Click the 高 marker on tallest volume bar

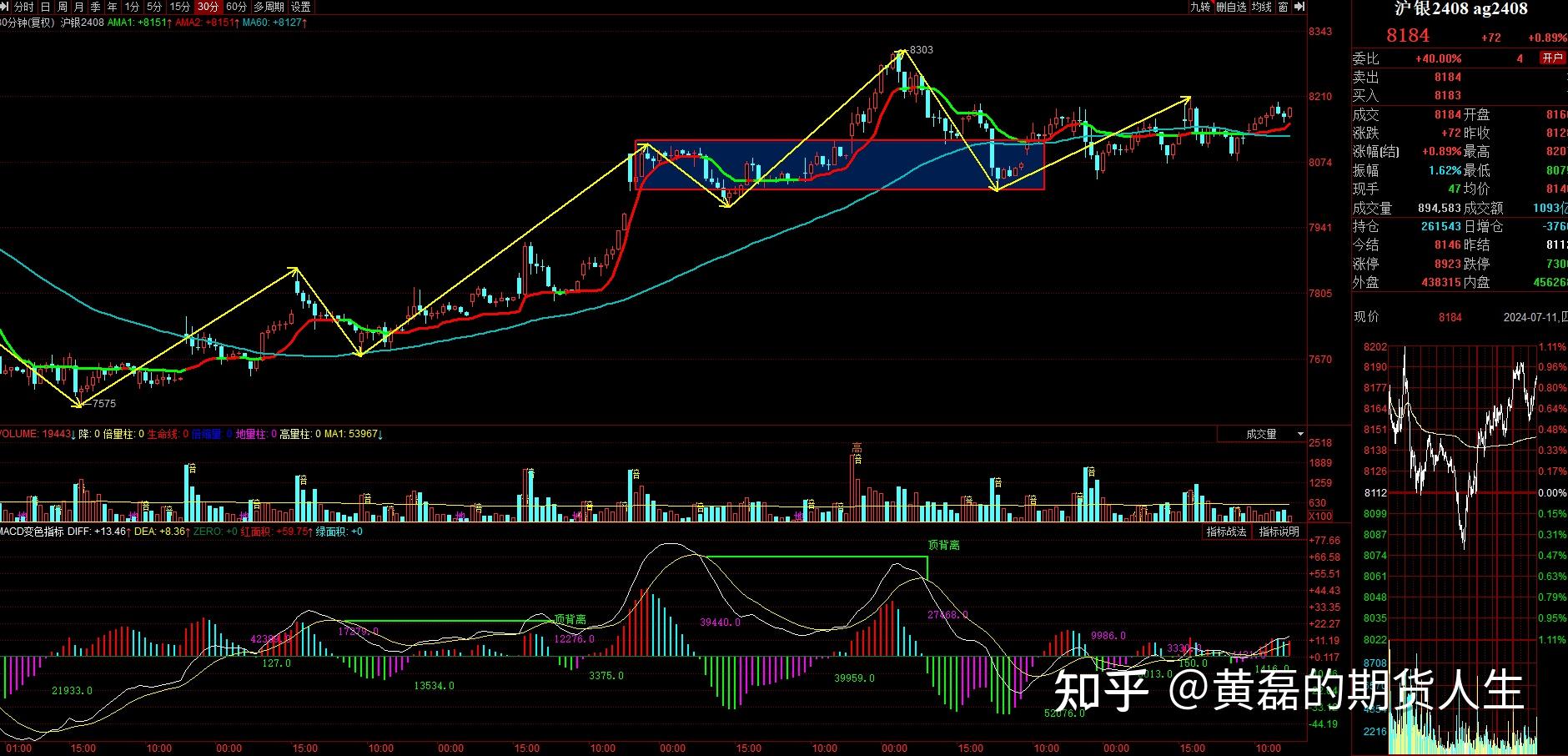point(857,449)
